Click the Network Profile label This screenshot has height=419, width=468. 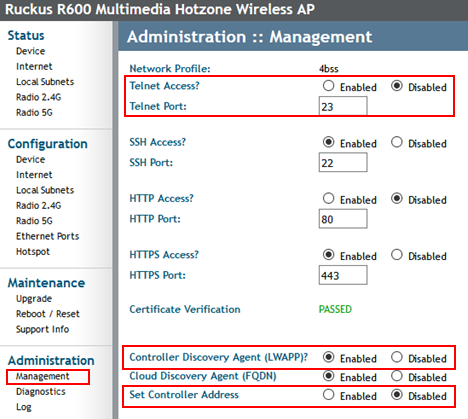click(170, 69)
